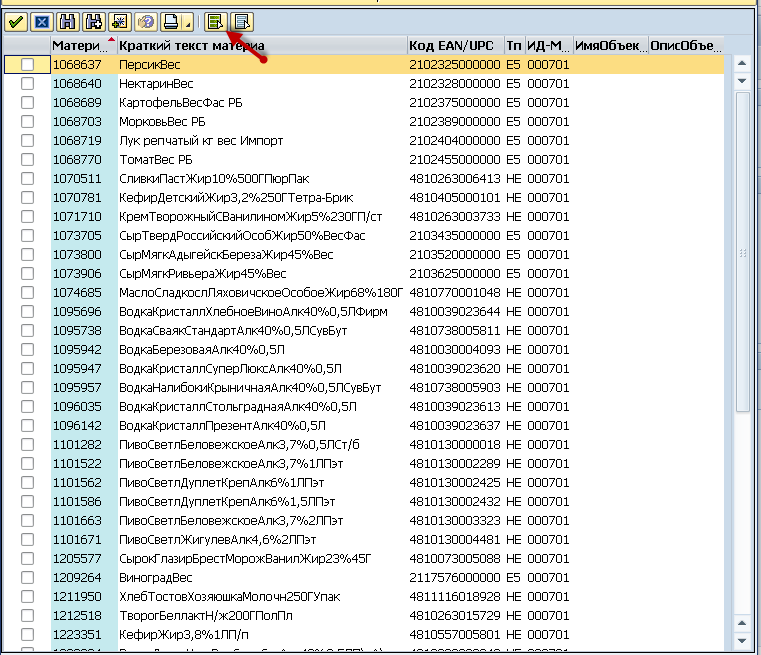
Task: Click ТворогБеллактН/ж200ГПолПл
Action: [x=206, y=615]
